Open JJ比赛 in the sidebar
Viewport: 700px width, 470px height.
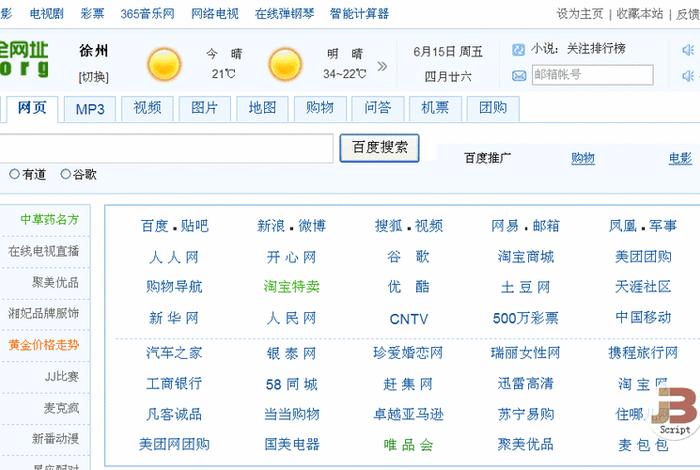[x=62, y=377]
